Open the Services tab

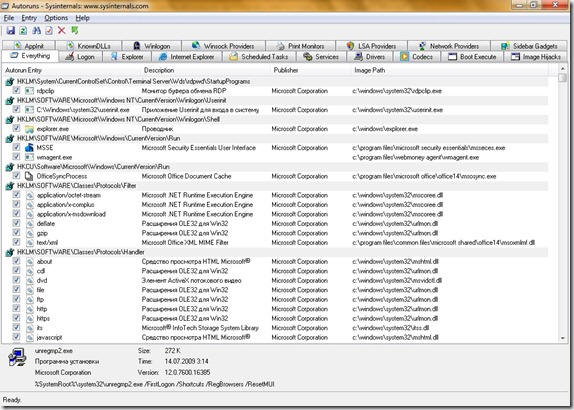point(321,57)
